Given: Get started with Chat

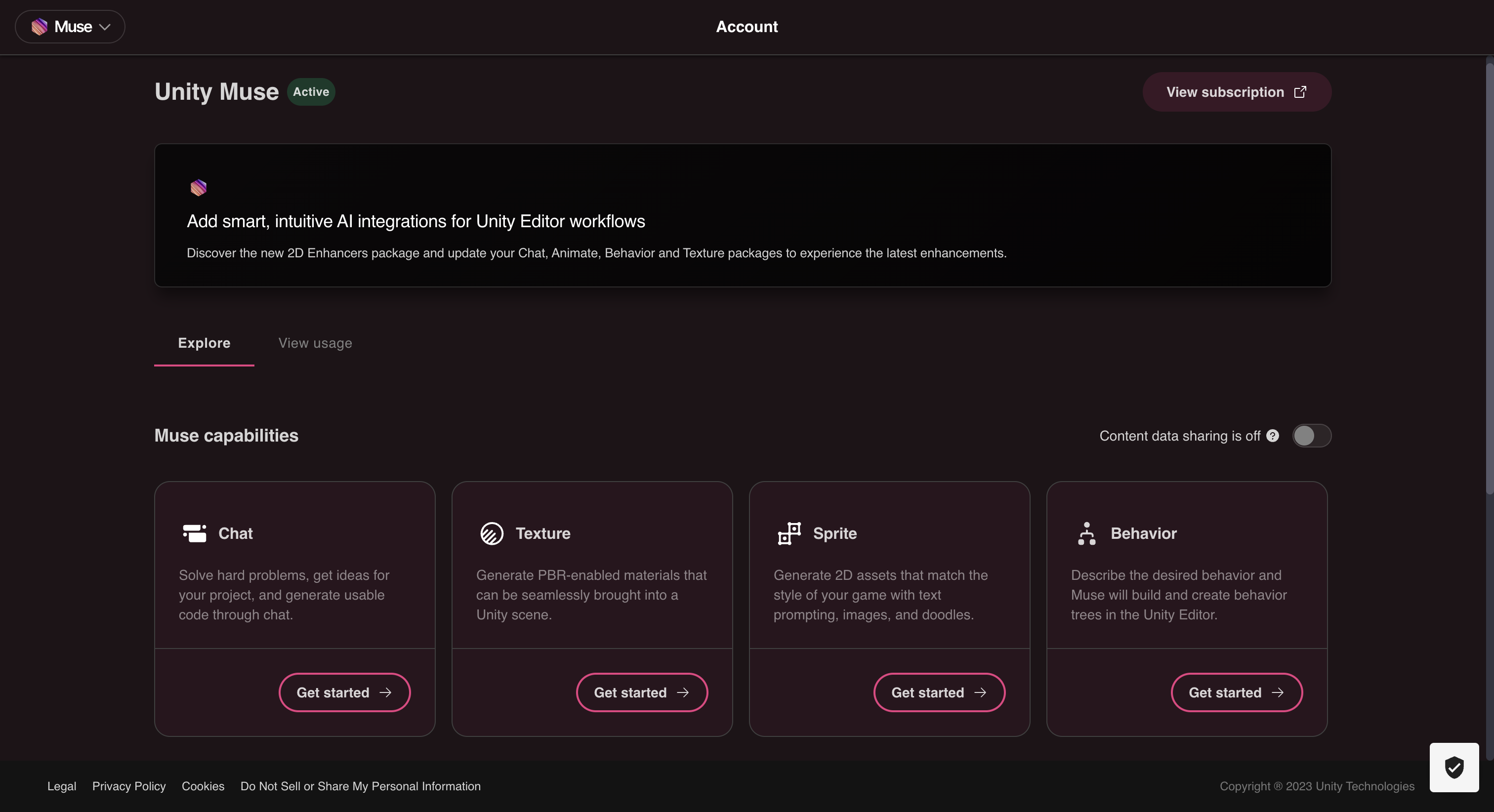Looking at the screenshot, I should point(344,692).
